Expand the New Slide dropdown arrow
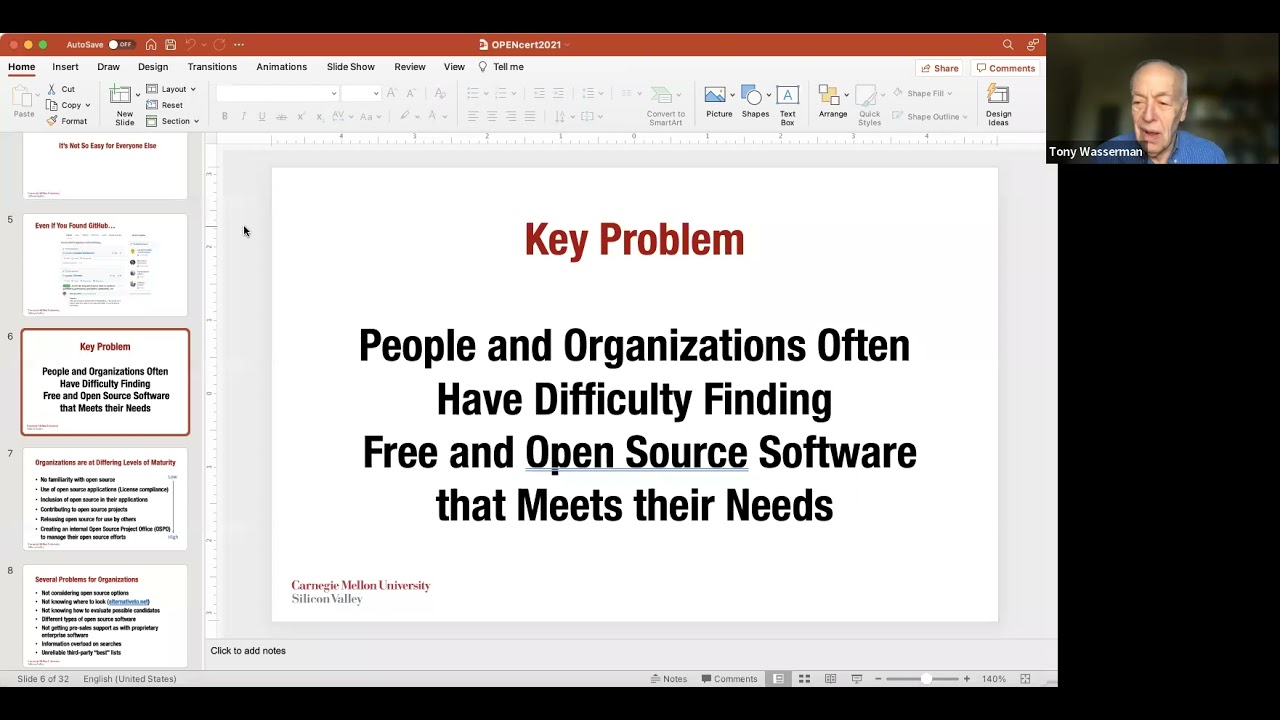Viewport: 1280px width, 720px height. pos(138,96)
